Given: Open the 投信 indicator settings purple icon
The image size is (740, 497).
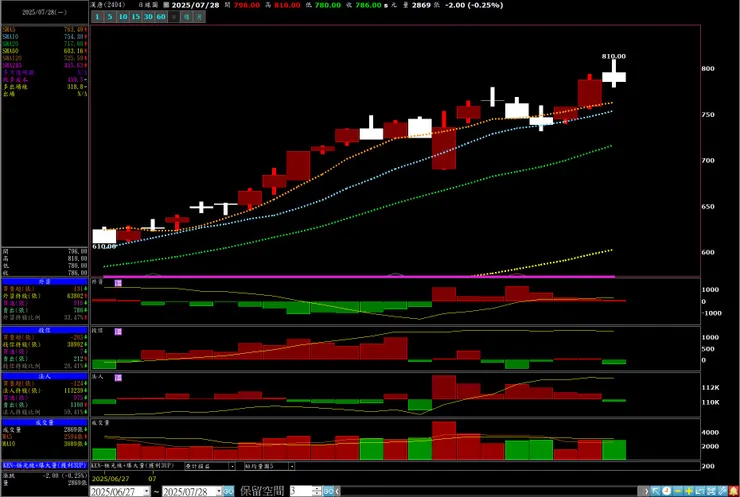Looking at the screenshot, I should [118, 332].
